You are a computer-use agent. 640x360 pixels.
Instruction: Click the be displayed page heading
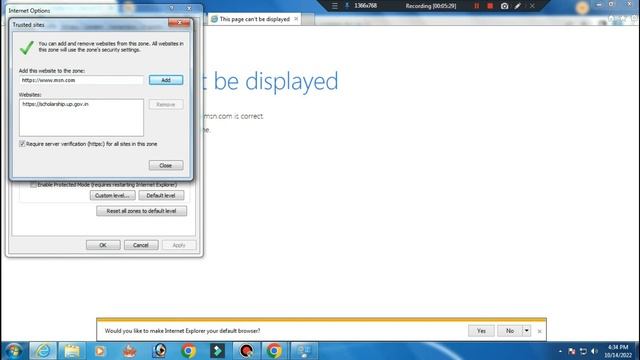(276, 81)
